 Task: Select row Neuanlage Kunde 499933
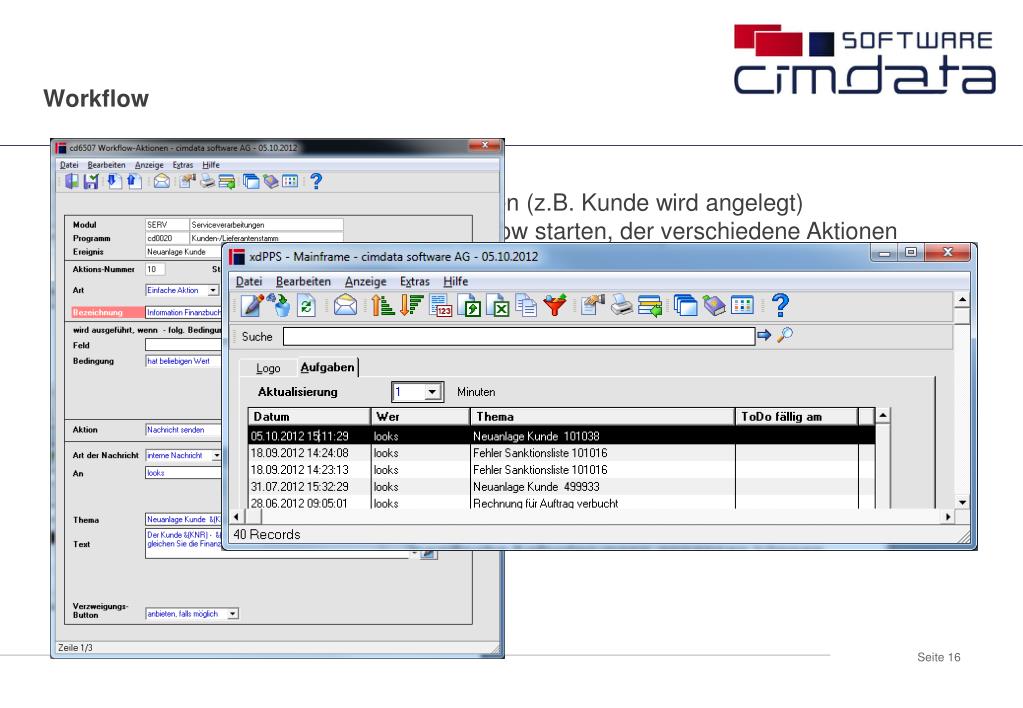(562, 487)
